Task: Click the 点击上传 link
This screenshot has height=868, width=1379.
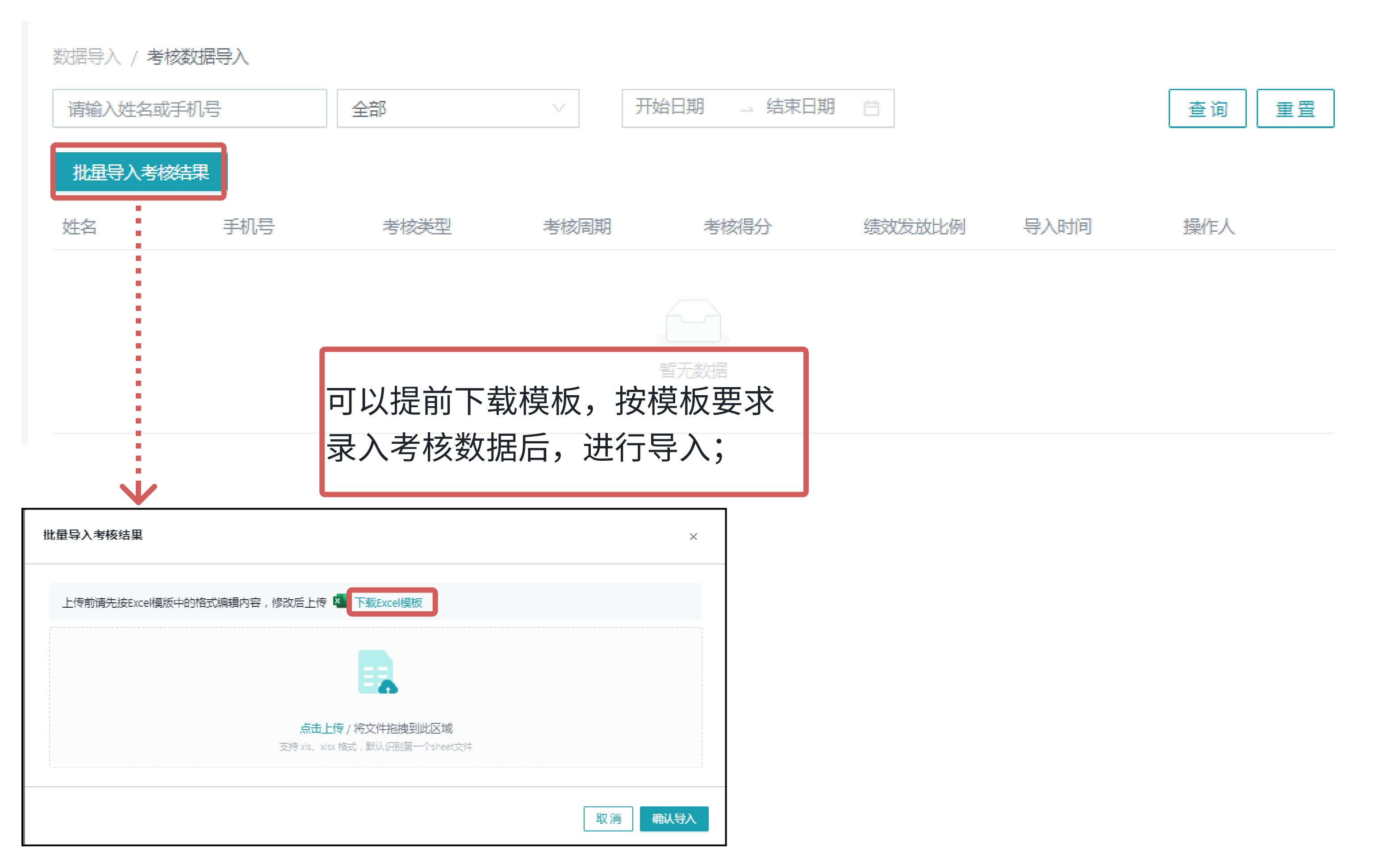Action: (321, 728)
